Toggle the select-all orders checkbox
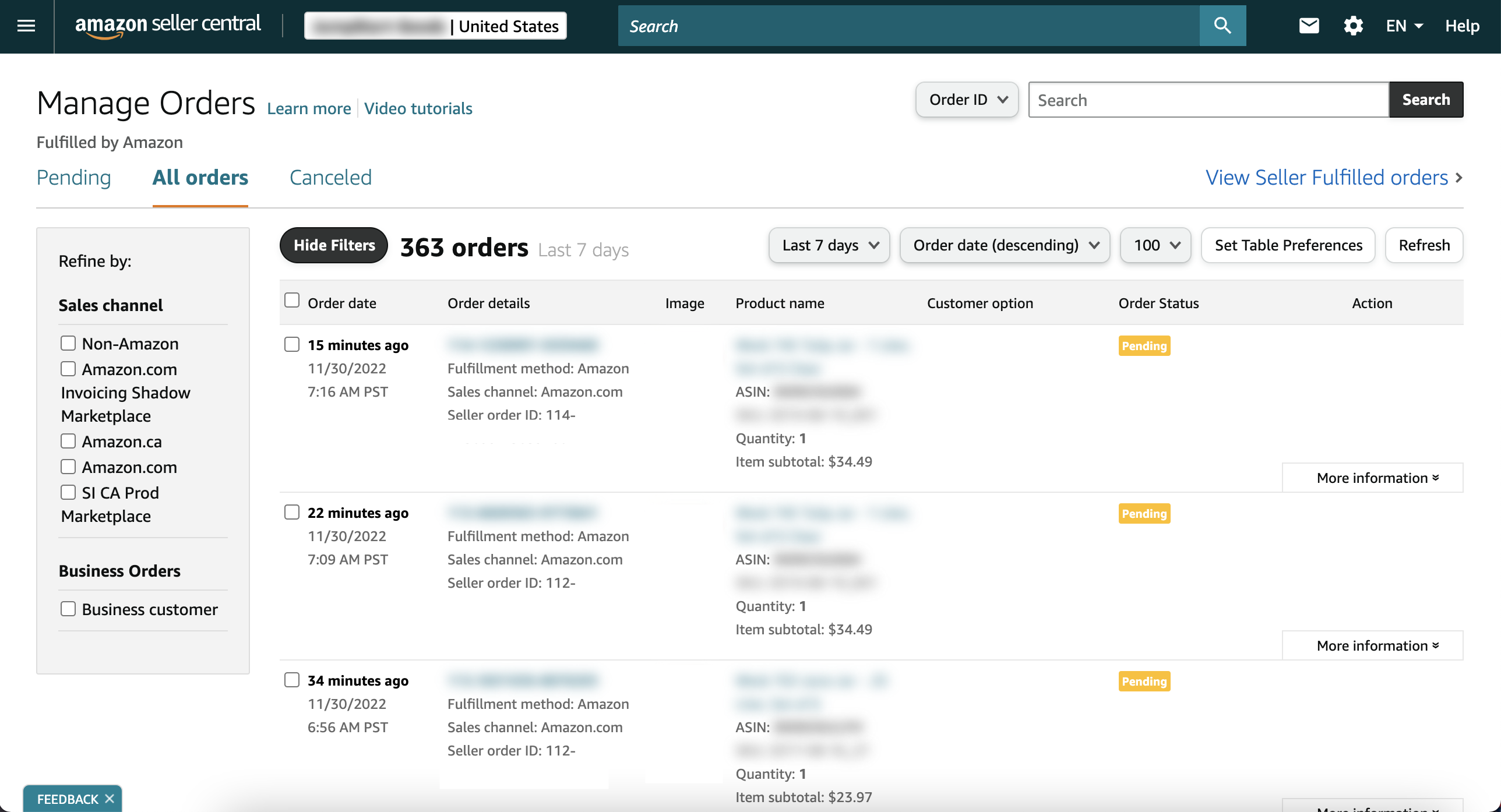 point(292,300)
